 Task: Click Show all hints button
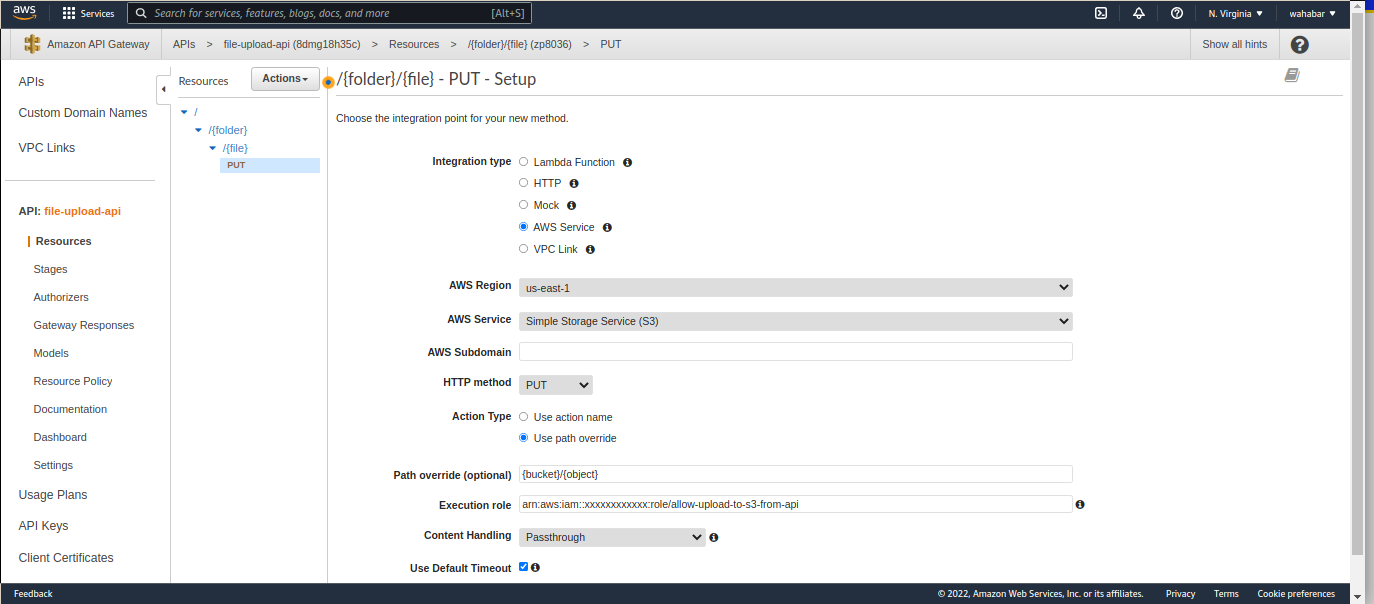1234,44
